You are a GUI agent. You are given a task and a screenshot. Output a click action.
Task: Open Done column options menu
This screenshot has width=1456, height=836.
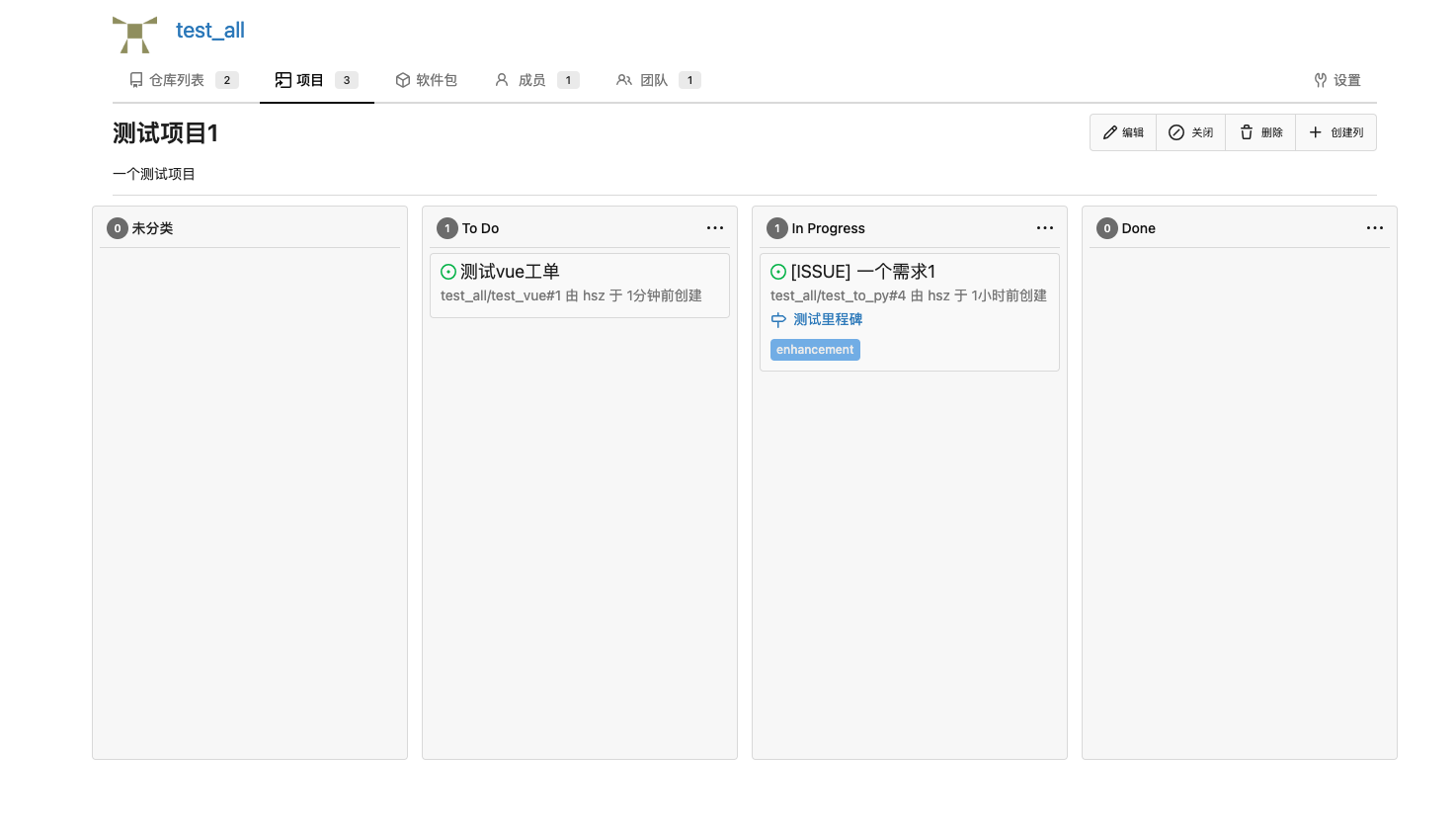pos(1375,228)
